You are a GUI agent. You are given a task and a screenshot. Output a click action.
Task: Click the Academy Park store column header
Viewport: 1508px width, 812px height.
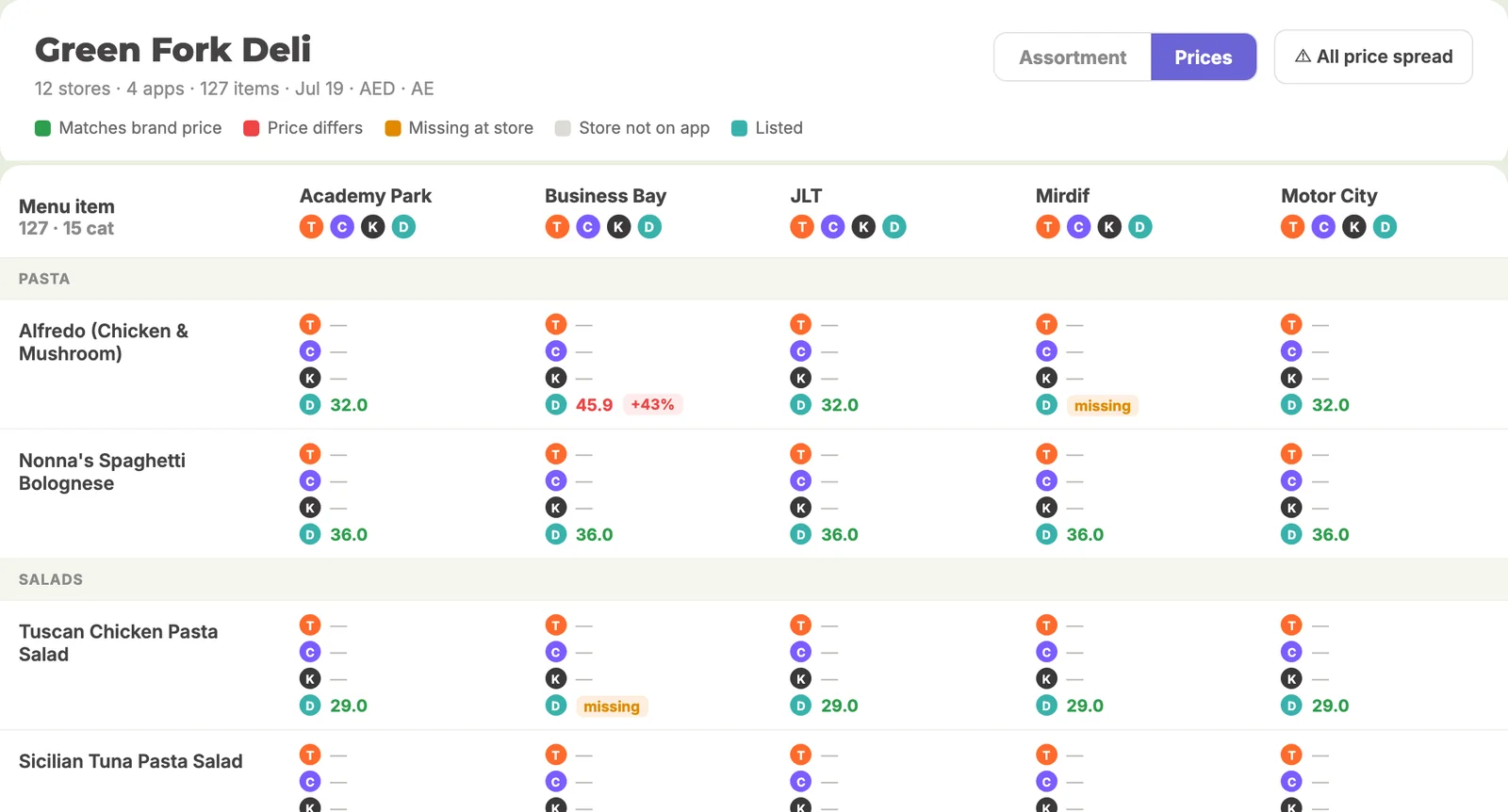click(366, 196)
